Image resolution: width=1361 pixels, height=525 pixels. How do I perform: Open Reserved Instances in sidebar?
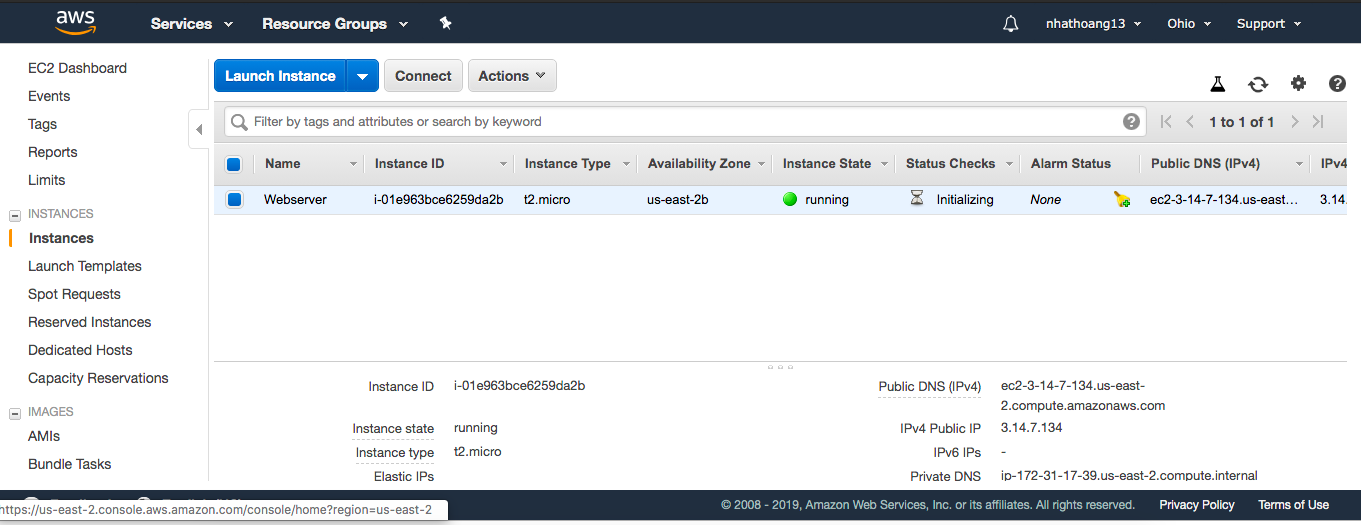[x=90, y=322]
